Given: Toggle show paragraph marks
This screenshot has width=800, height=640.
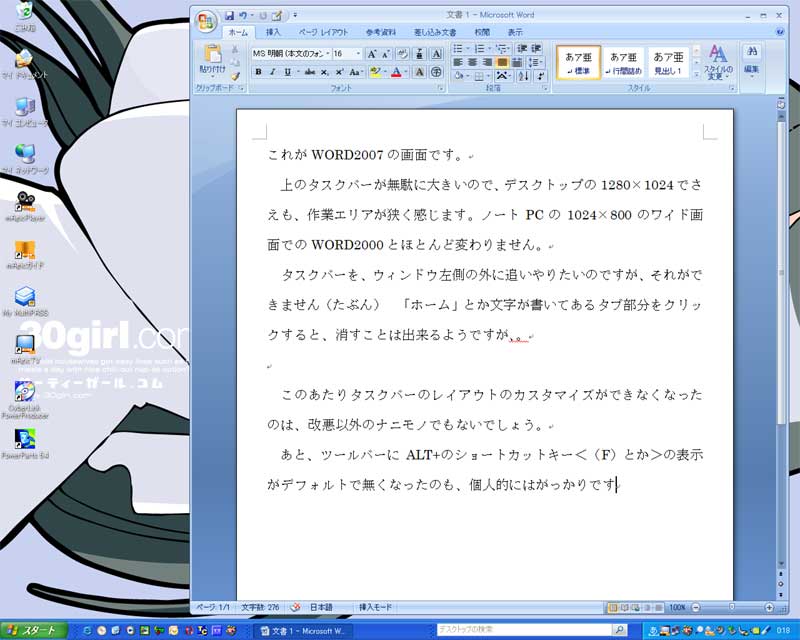Looking at the screenshot, I should 540,76.
